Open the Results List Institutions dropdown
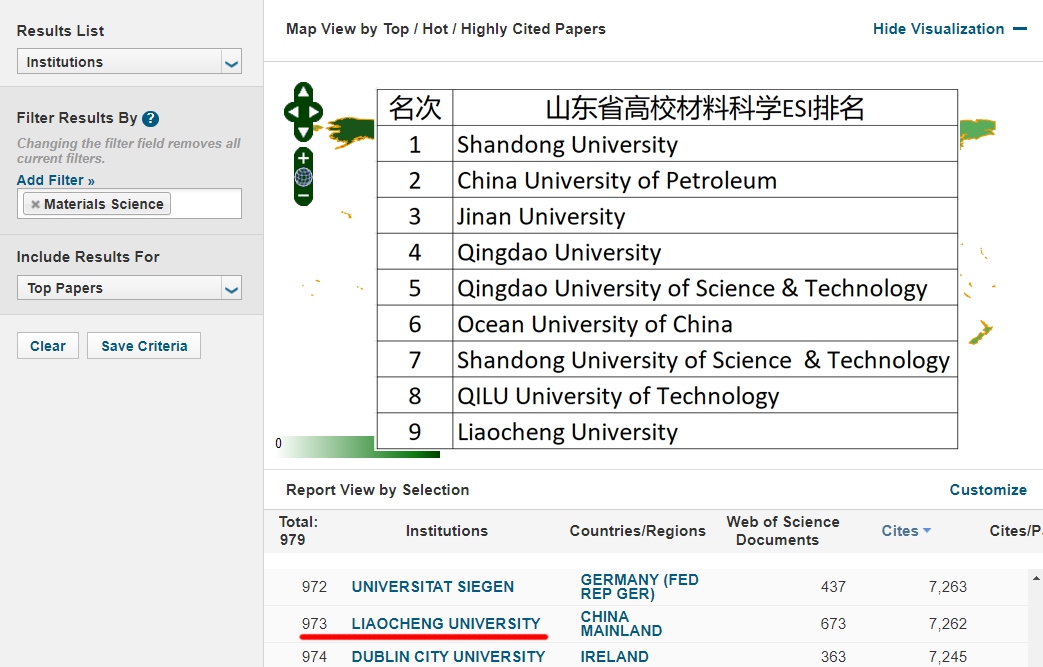1043x667 pixels. point(130,62)
